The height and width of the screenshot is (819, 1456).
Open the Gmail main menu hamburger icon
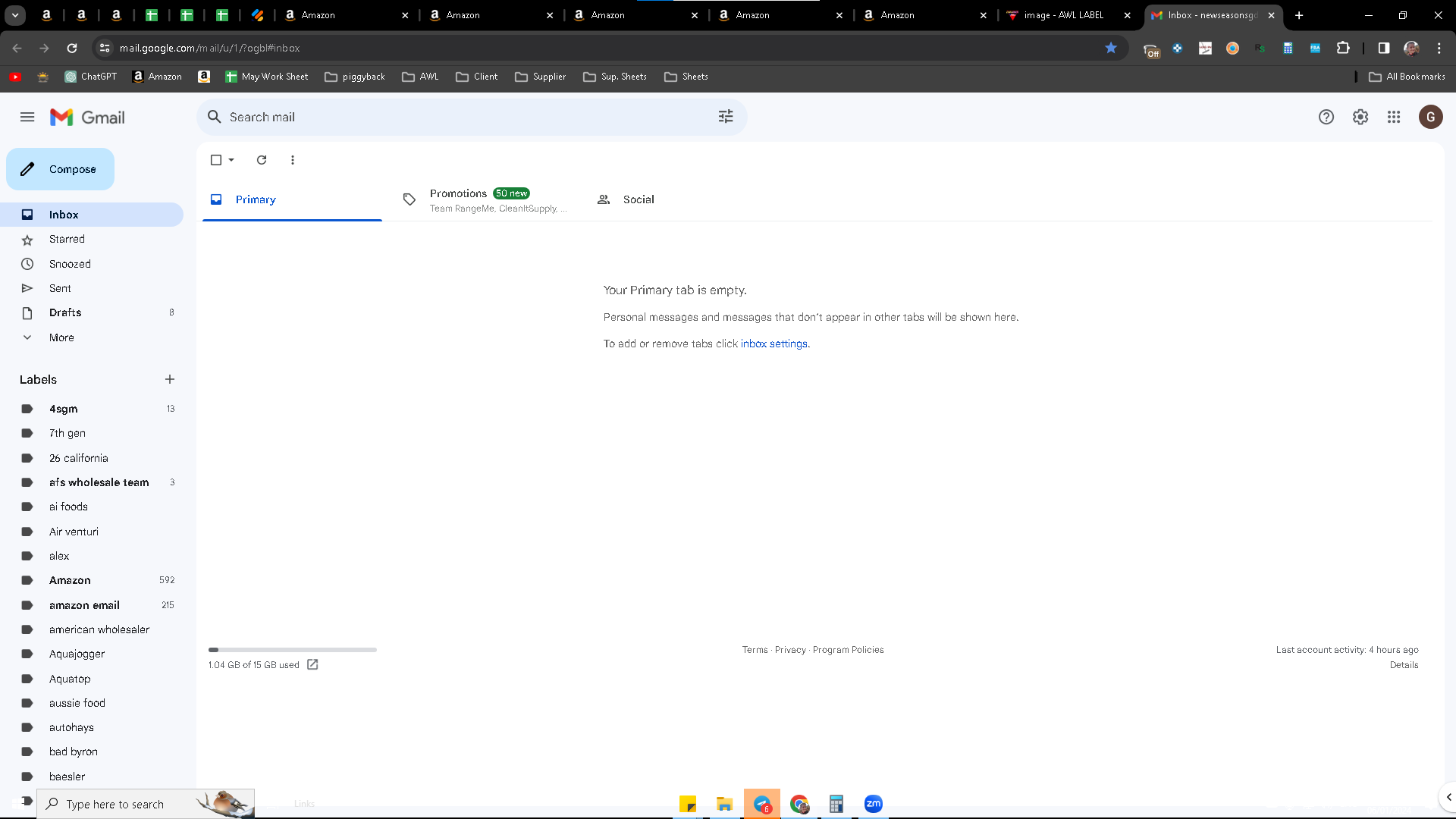coord(27,117)
